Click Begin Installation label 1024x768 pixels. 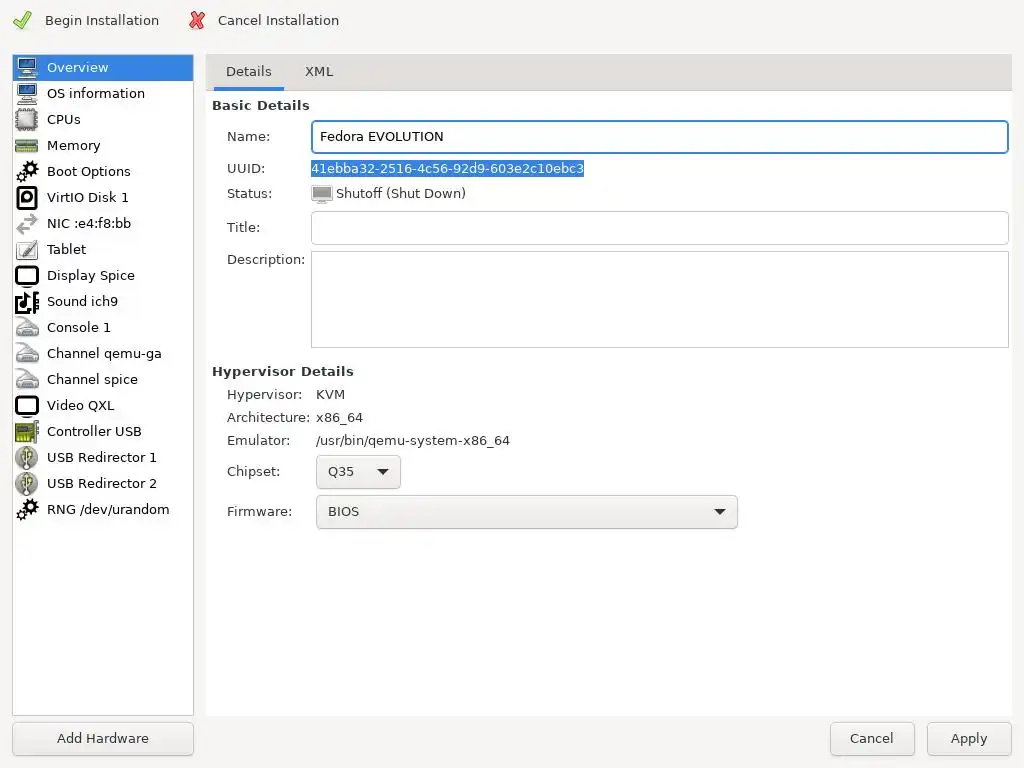(x=102, y=20)
